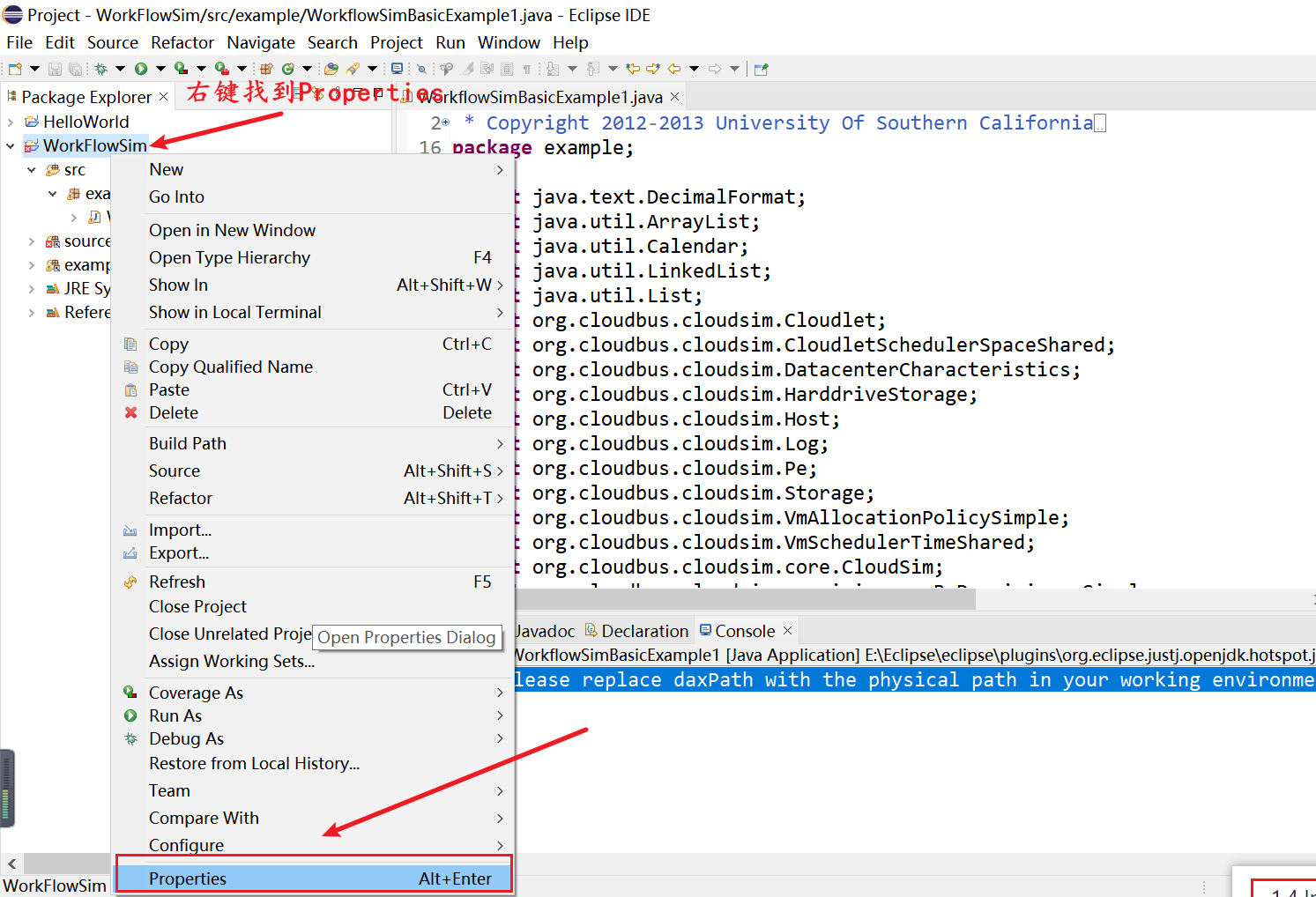This screenshot has height=897, width=1316.
Task: Choose Debug As in the context menu
Action: [314, 738]
